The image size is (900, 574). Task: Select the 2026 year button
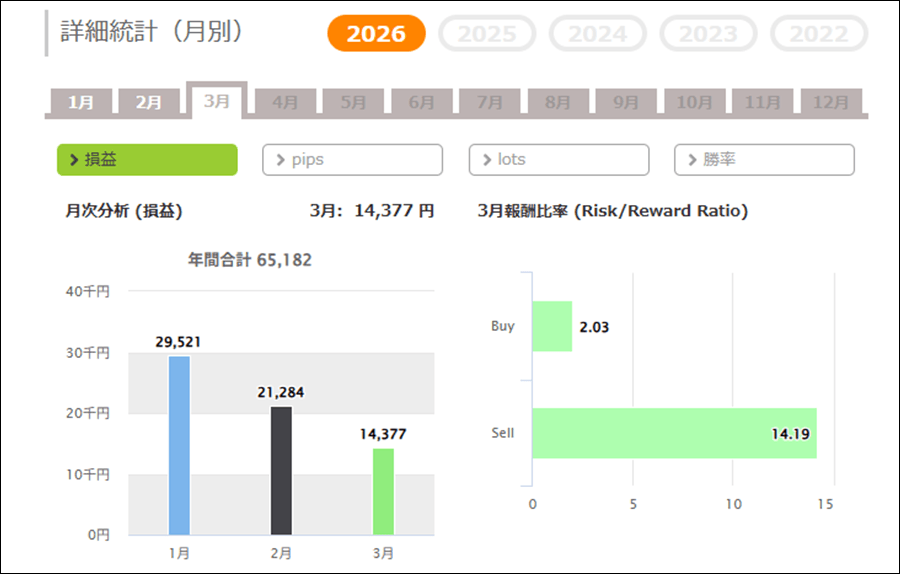click(x=376, y=34)
